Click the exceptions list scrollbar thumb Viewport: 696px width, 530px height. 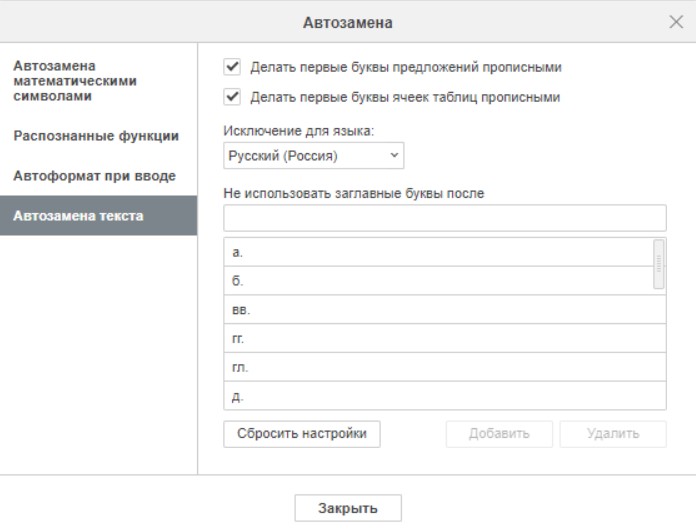tap(659, 264)
